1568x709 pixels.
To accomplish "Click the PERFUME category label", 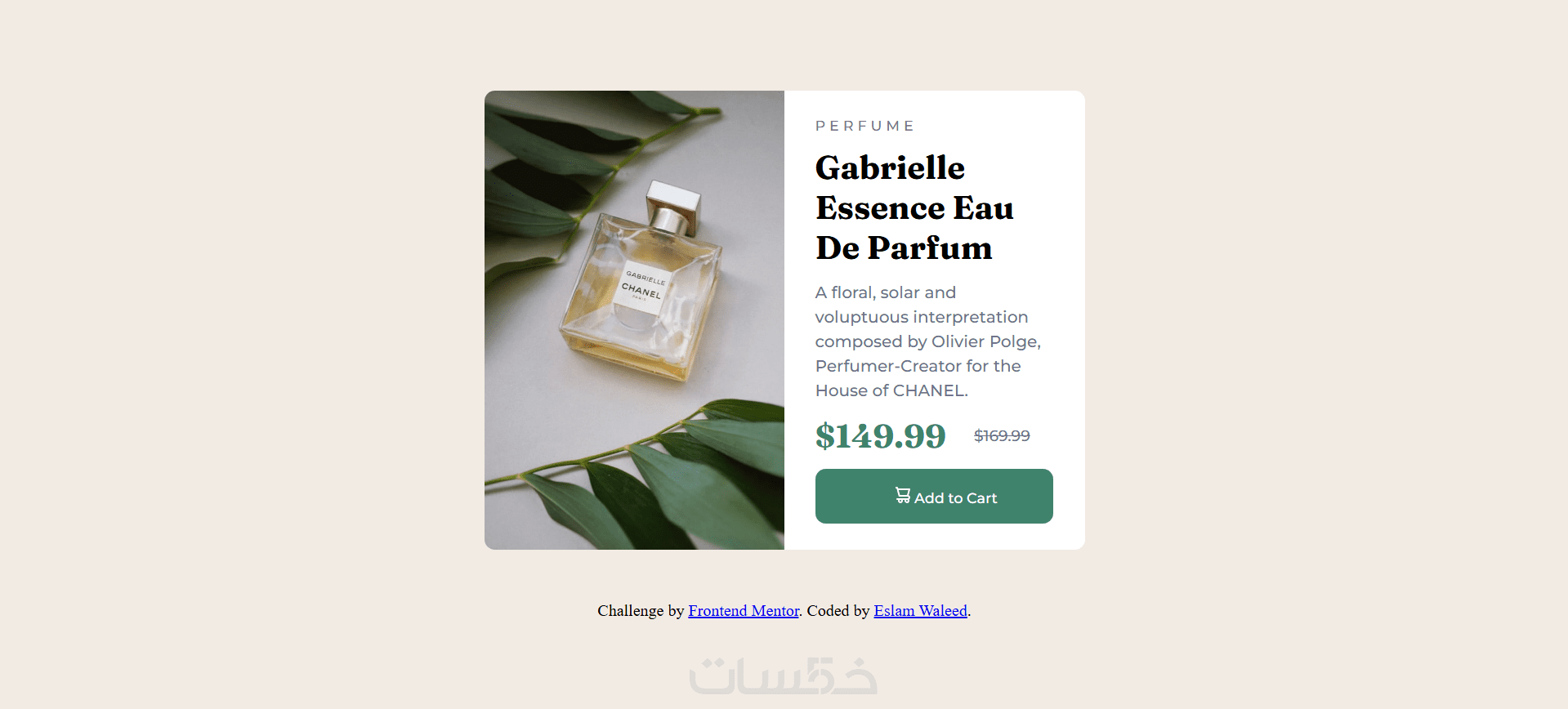I will (864, 126).
